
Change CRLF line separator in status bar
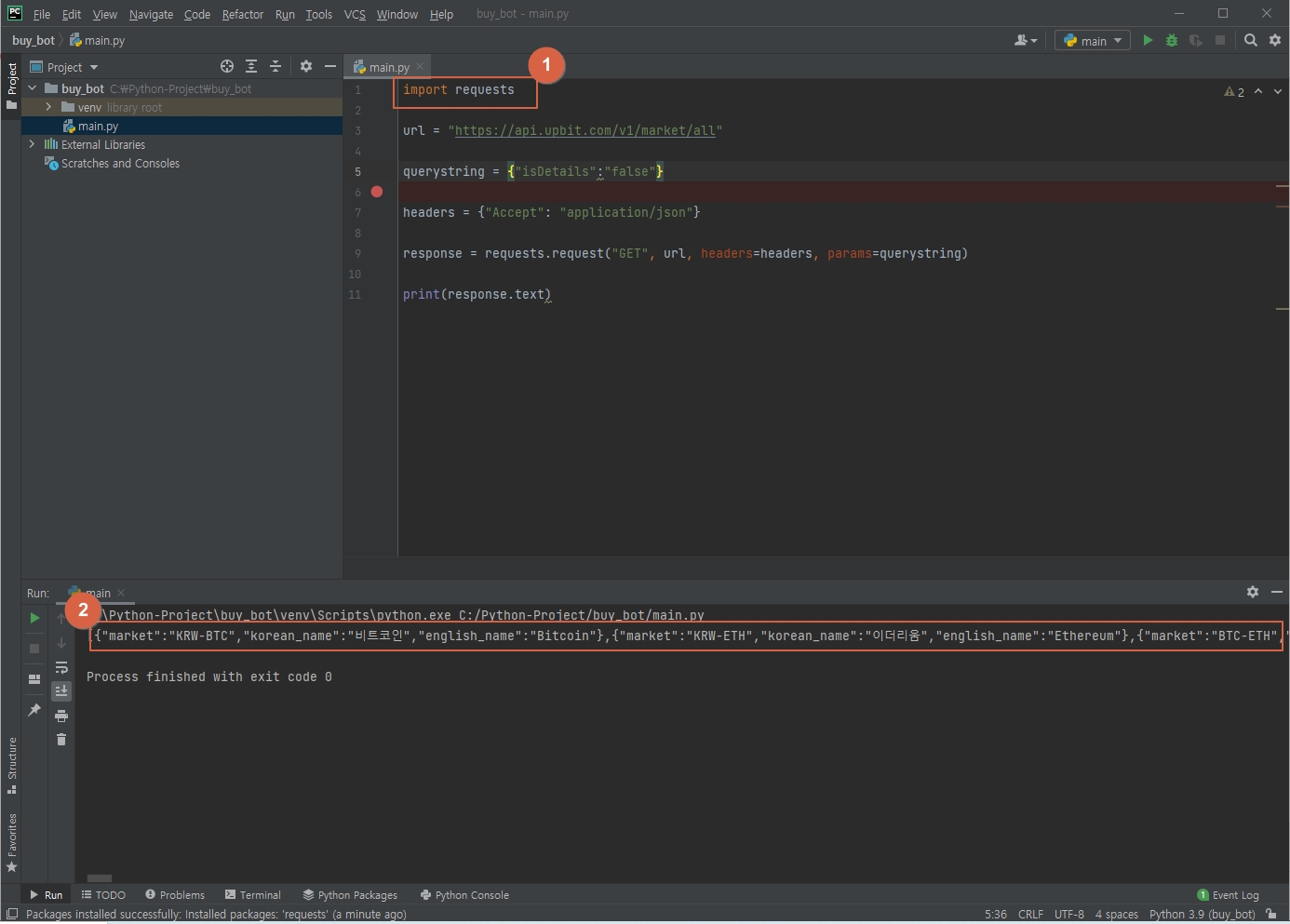(1030, 914)
